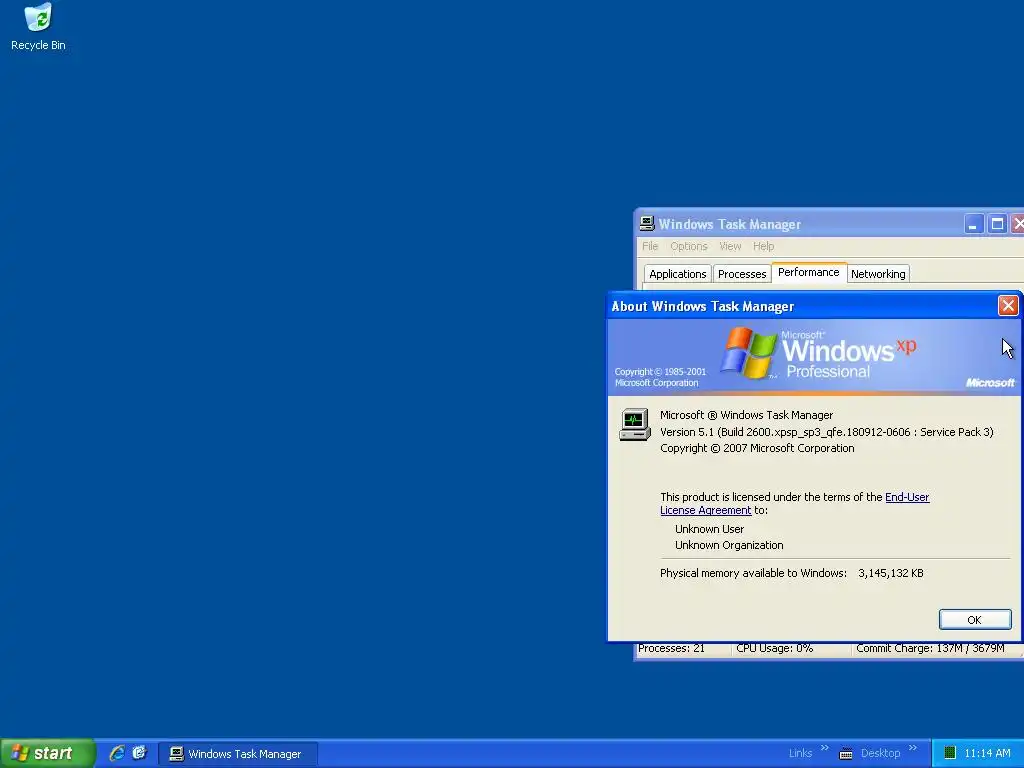This screenshot has height=768, width=1024.
Task: Click 'Commit Charge: 137M / 3679M' status
Action: [930, 648]
